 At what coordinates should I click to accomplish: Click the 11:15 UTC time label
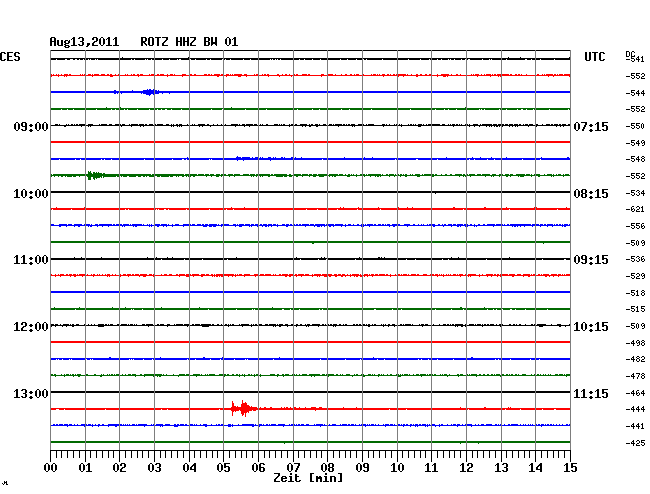coord(591,393)
